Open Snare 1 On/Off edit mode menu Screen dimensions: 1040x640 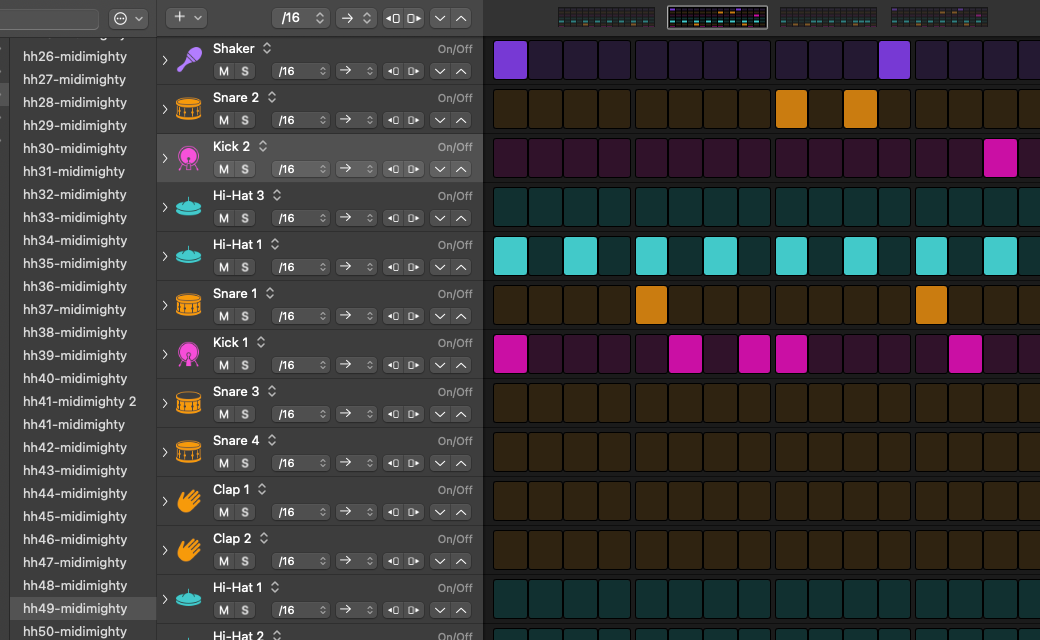tap(455, 294)
